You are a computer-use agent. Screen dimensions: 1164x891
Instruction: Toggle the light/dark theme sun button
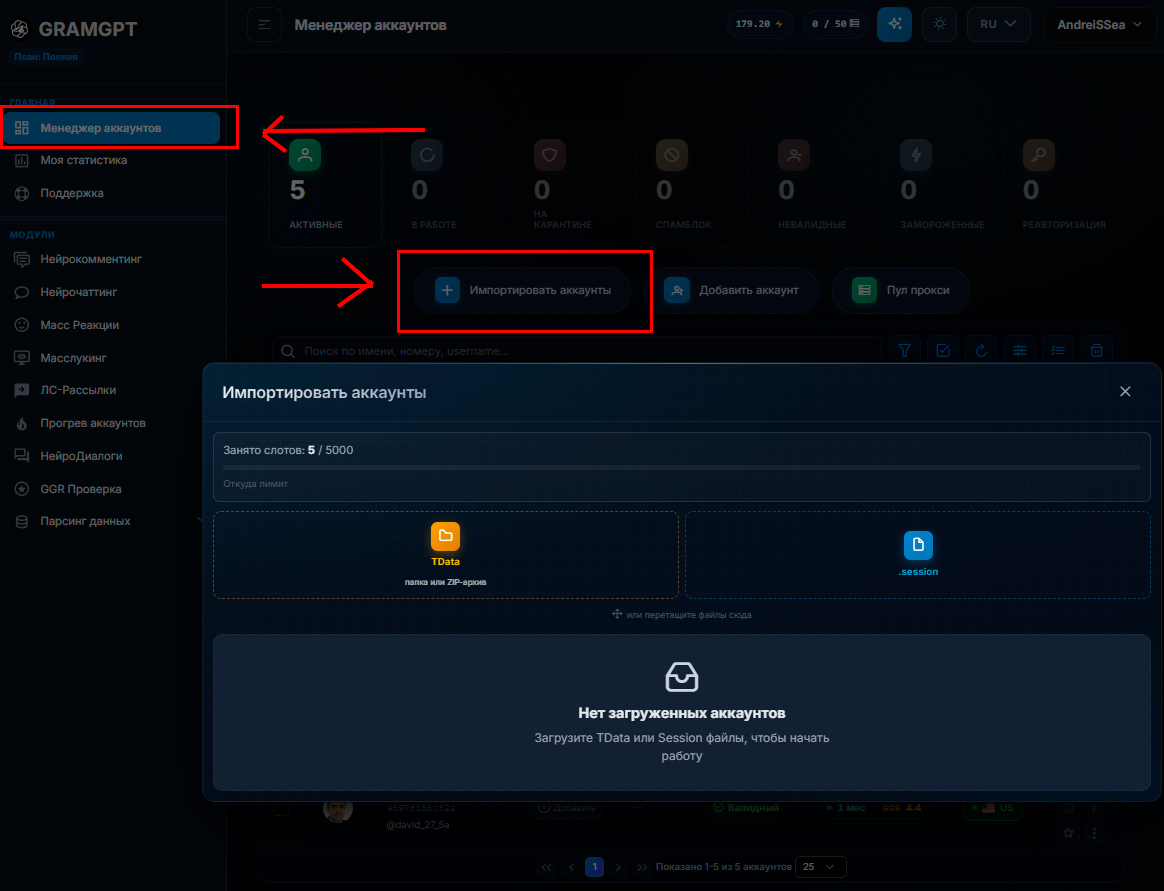940,25
